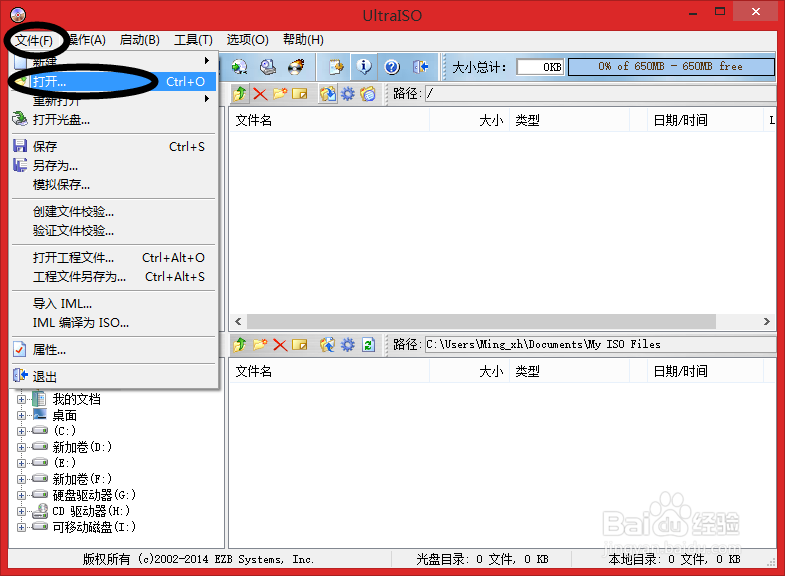Expand the 硬盘驱动器(G:) node
785x576 pixels.
[x=22, y=495]
